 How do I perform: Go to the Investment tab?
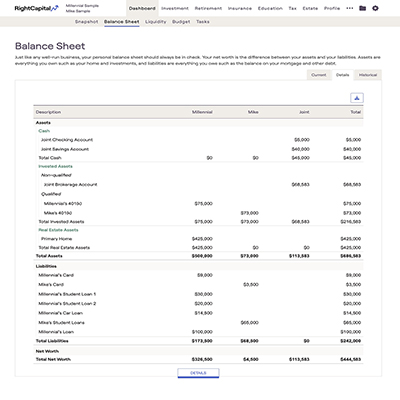[175, 8]
